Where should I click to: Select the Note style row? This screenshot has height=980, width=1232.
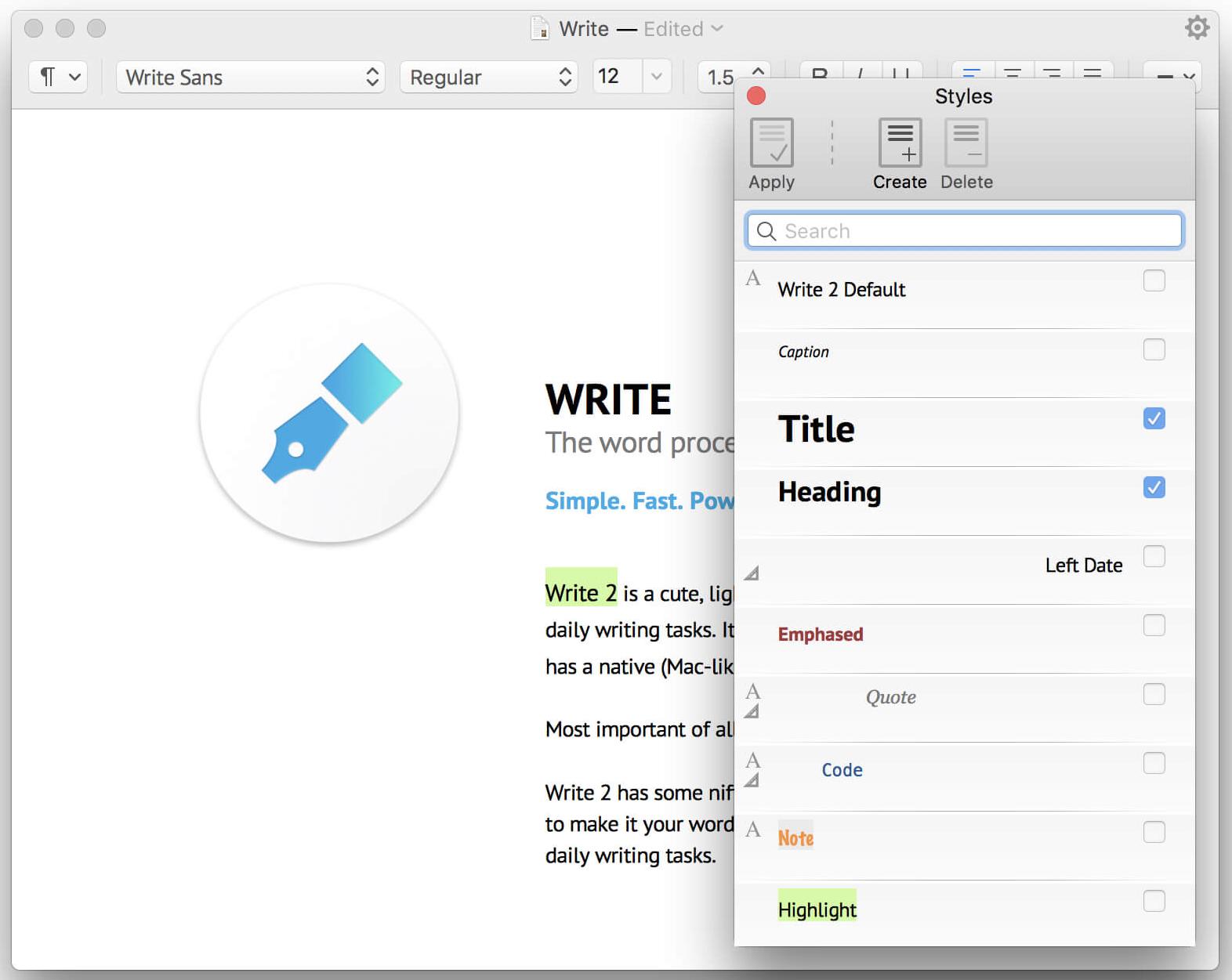coord(965,846)
